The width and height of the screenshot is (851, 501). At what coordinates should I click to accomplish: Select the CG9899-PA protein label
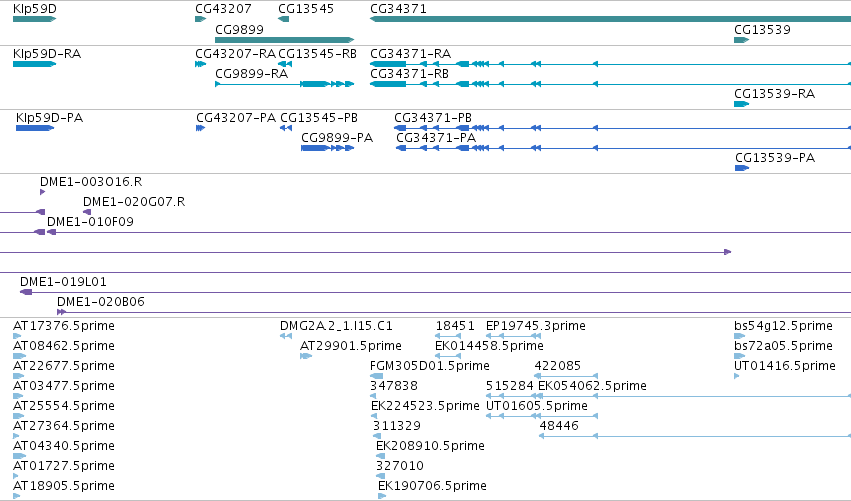(337, 138)
